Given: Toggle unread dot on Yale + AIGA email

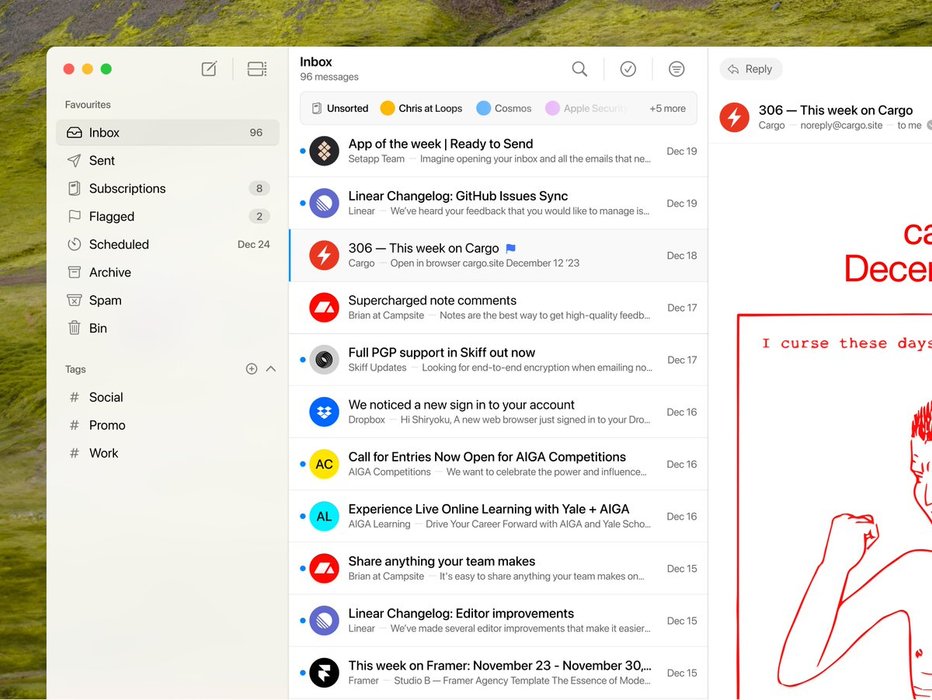Looking at the screenshot, I should tap(303, 516).
